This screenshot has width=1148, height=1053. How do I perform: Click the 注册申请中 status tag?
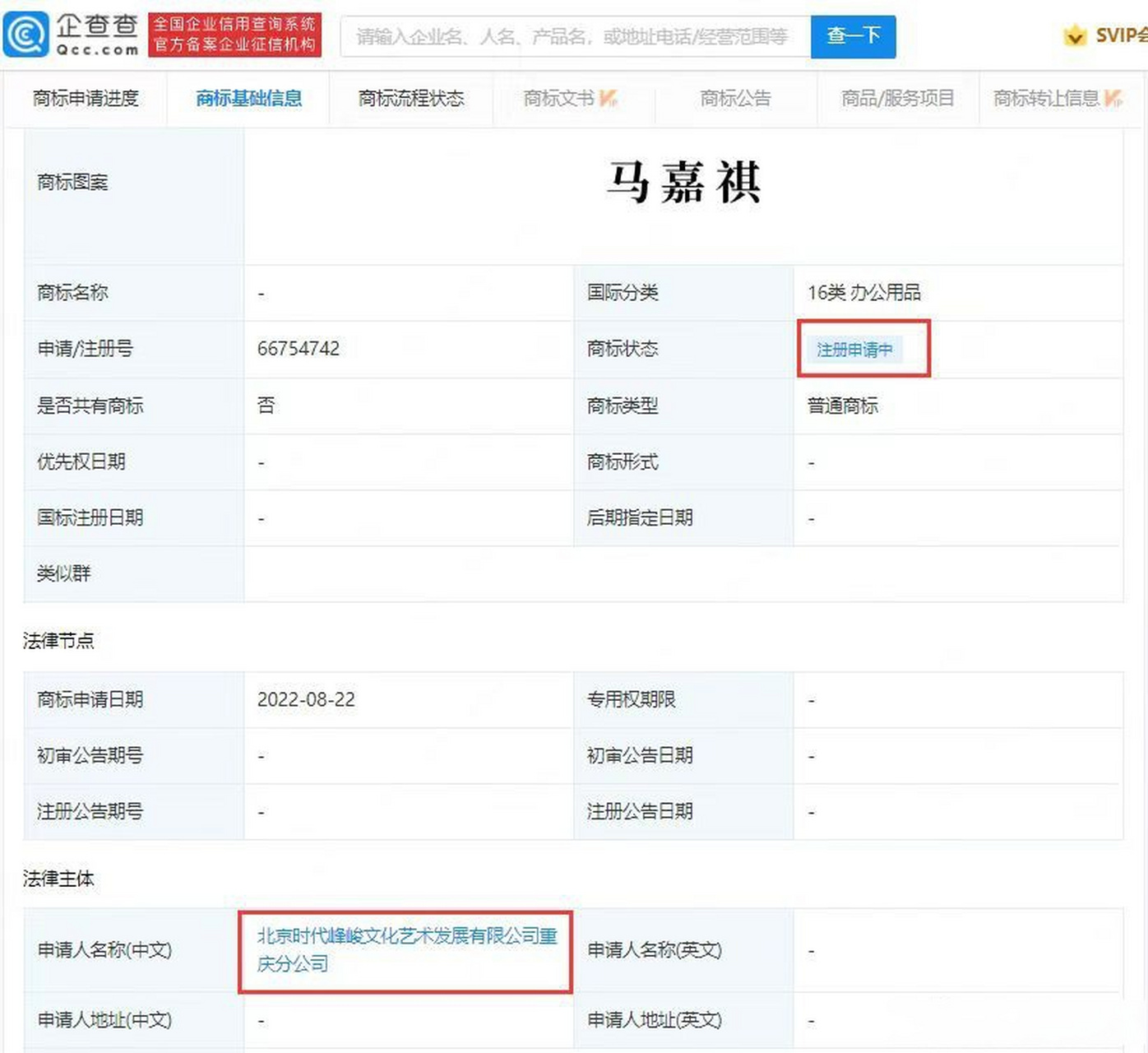click(x=854, y=350)
